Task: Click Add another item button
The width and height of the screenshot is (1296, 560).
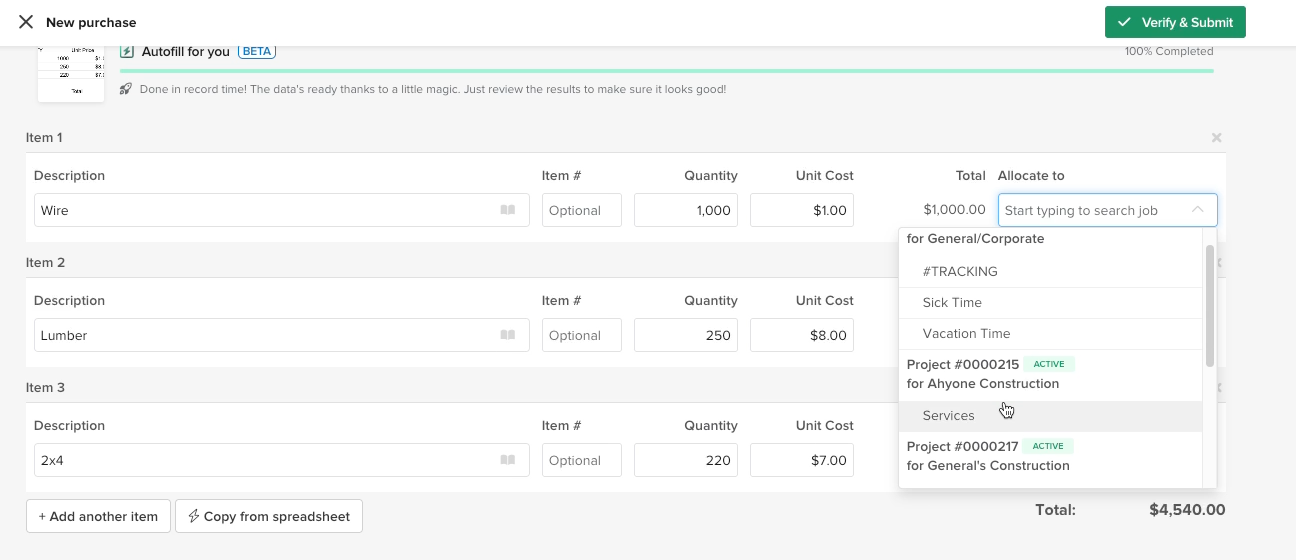Action: click(x=98, y=516)
